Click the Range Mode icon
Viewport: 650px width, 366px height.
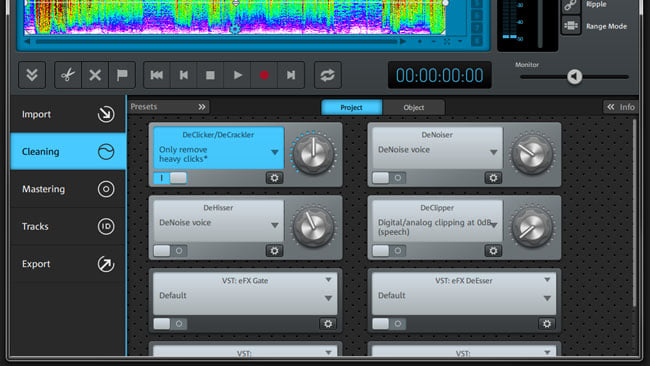571,26
